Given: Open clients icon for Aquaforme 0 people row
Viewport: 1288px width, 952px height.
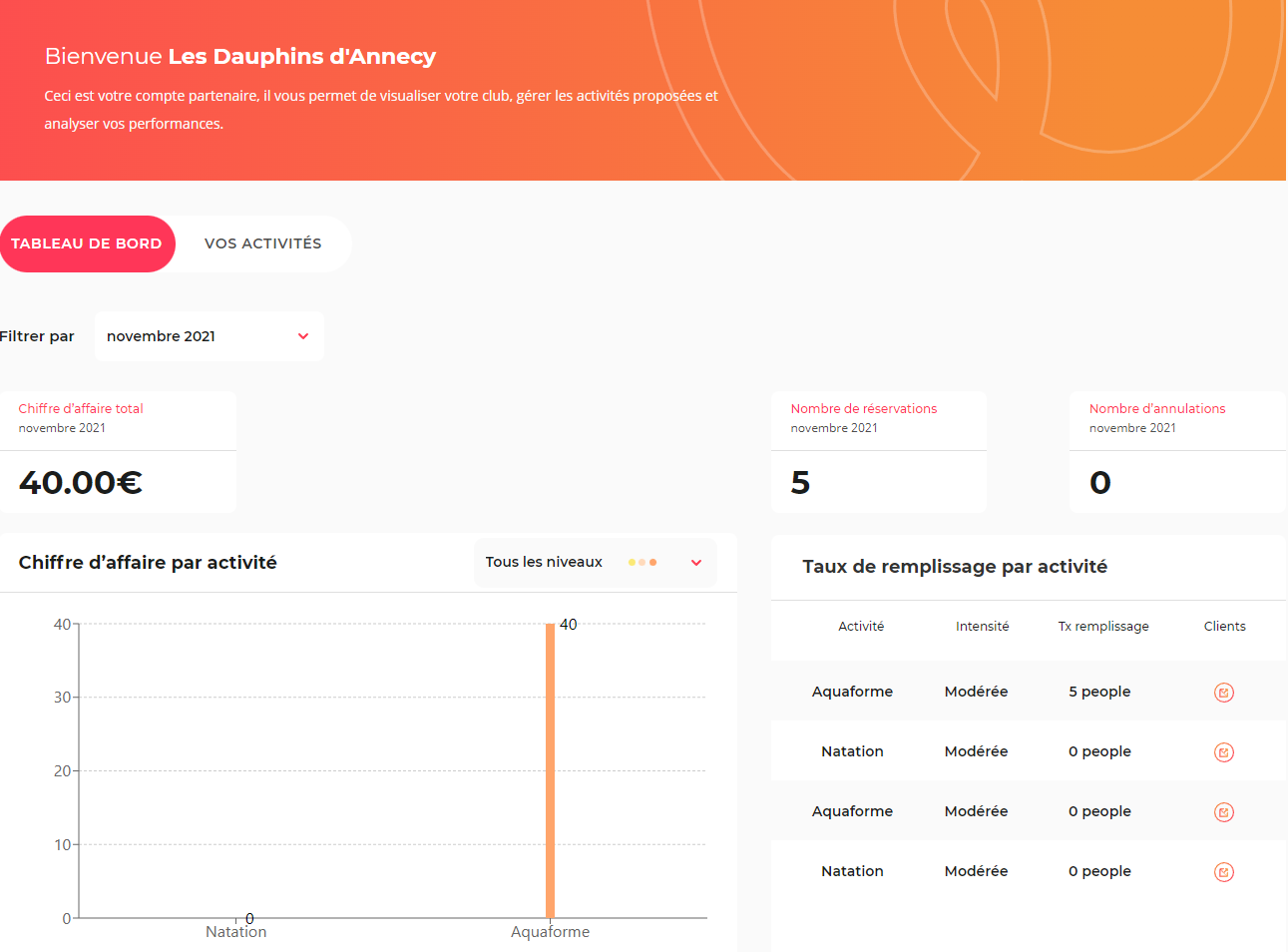Looking at the screenshot, I should pyautogui.click(x=1223, y=812).
